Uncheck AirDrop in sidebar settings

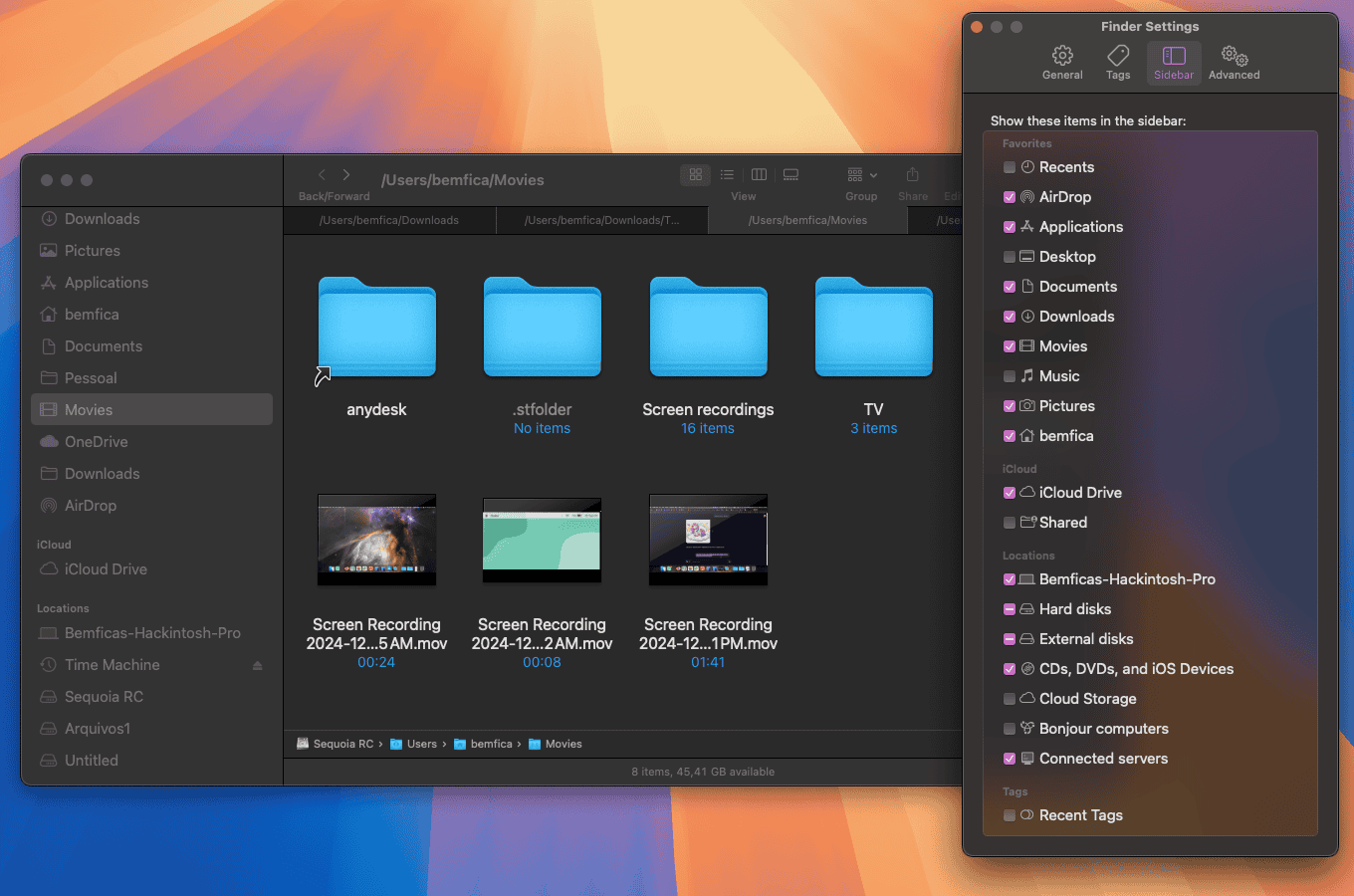coord(1010,197)
